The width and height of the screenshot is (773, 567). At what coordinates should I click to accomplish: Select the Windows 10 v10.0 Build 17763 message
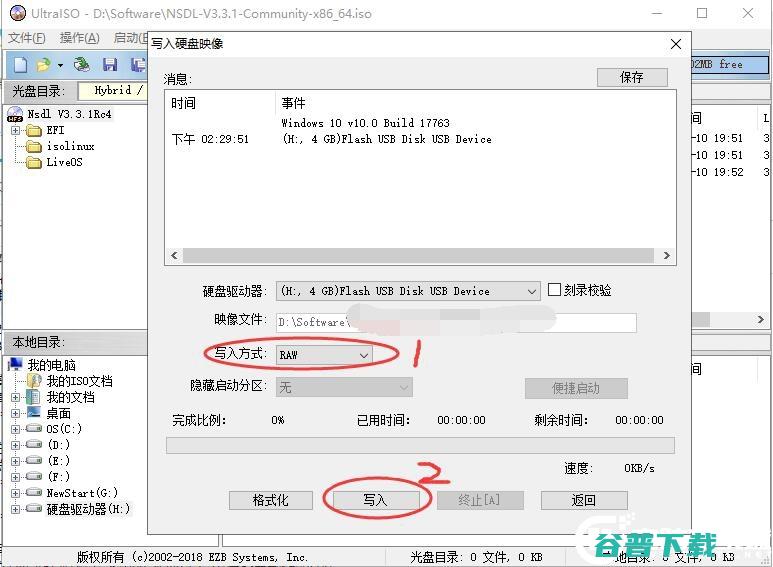point(365,123)
